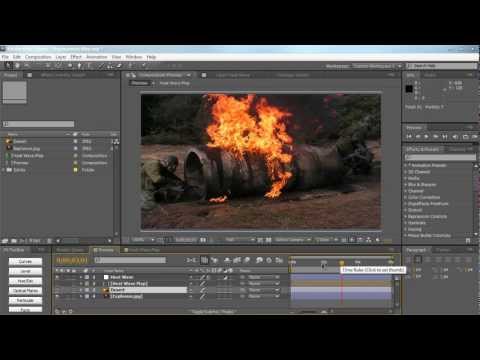Image resolution: width=480 pixels, height=360 pixels.
Task: Expand the Heat Wave Map layer properties
Action: 81,283
